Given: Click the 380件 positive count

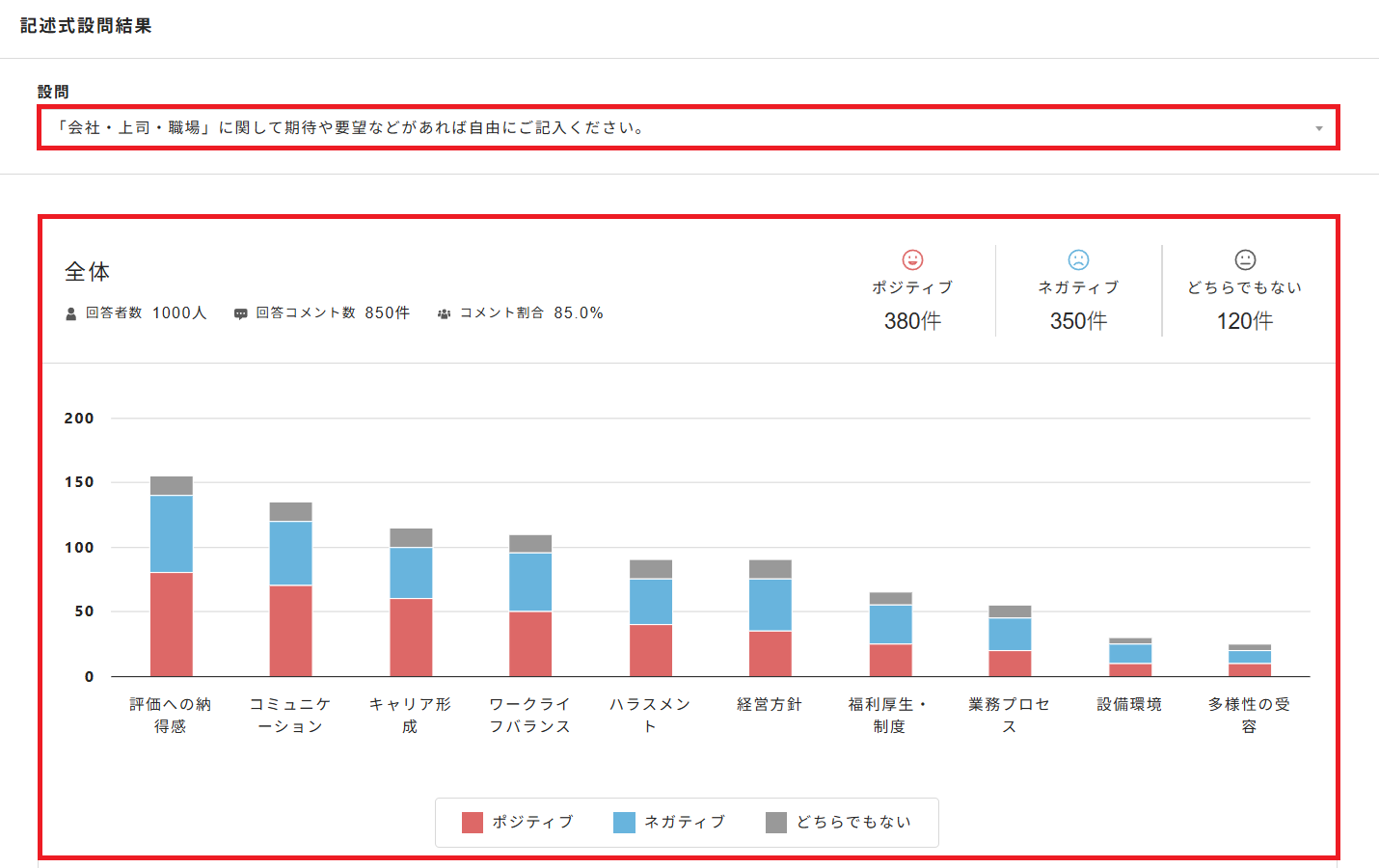Looking at the screenshot, I should coord(912,321).
